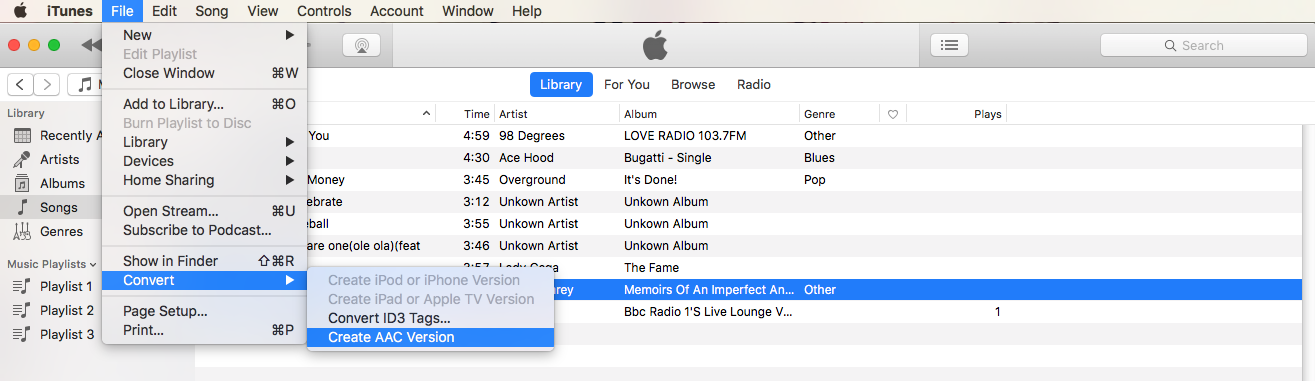Open the Edit menu
Screen dimensions: 1315x381
coord(165,11)
